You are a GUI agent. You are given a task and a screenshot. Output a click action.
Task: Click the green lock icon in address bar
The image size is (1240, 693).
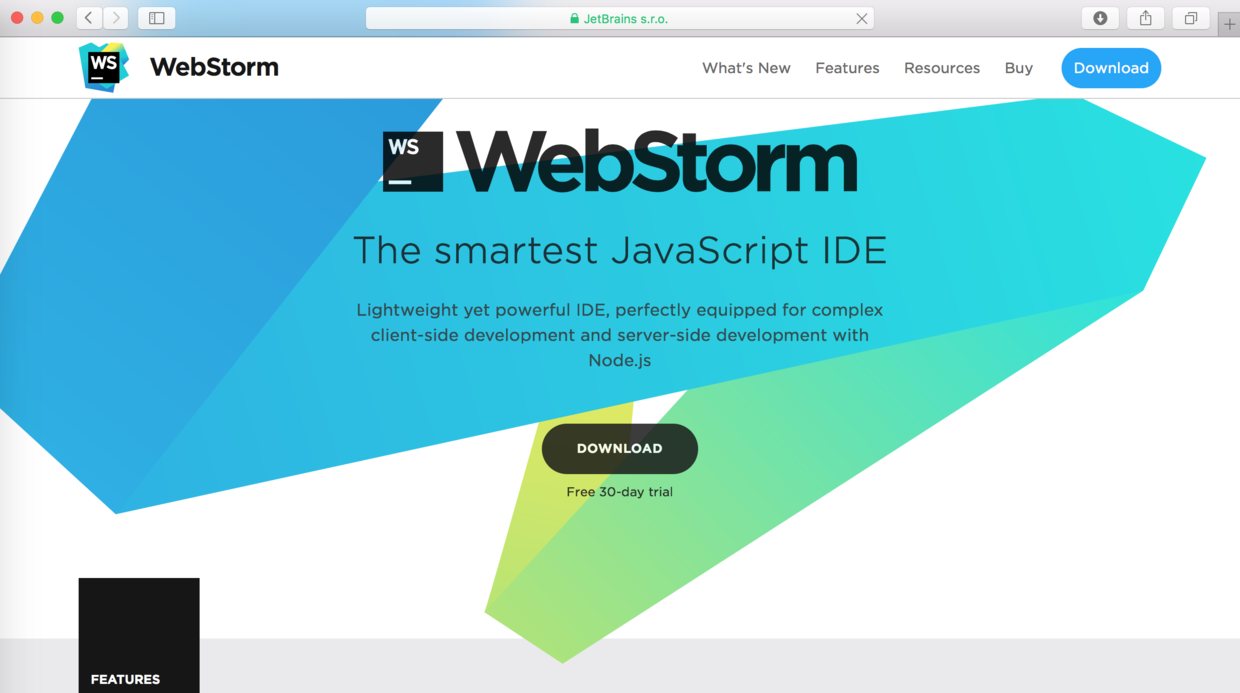(x=574, y=18)
